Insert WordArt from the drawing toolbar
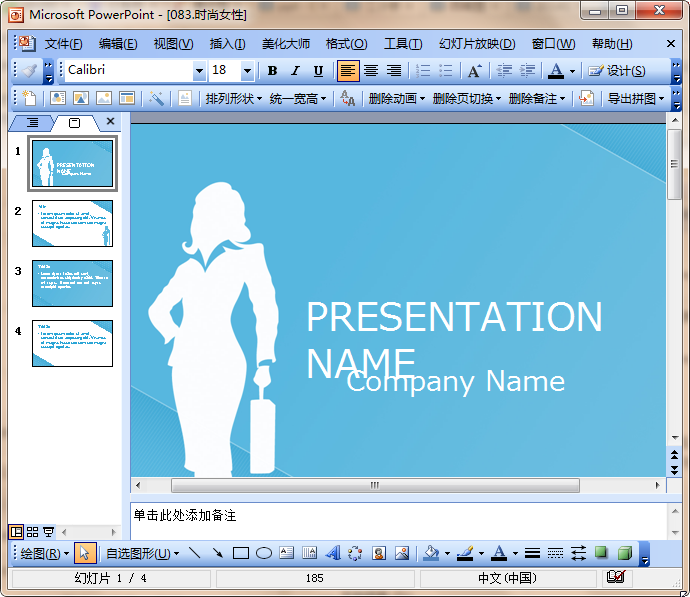The image size is (690, 597). click(332, 553)
